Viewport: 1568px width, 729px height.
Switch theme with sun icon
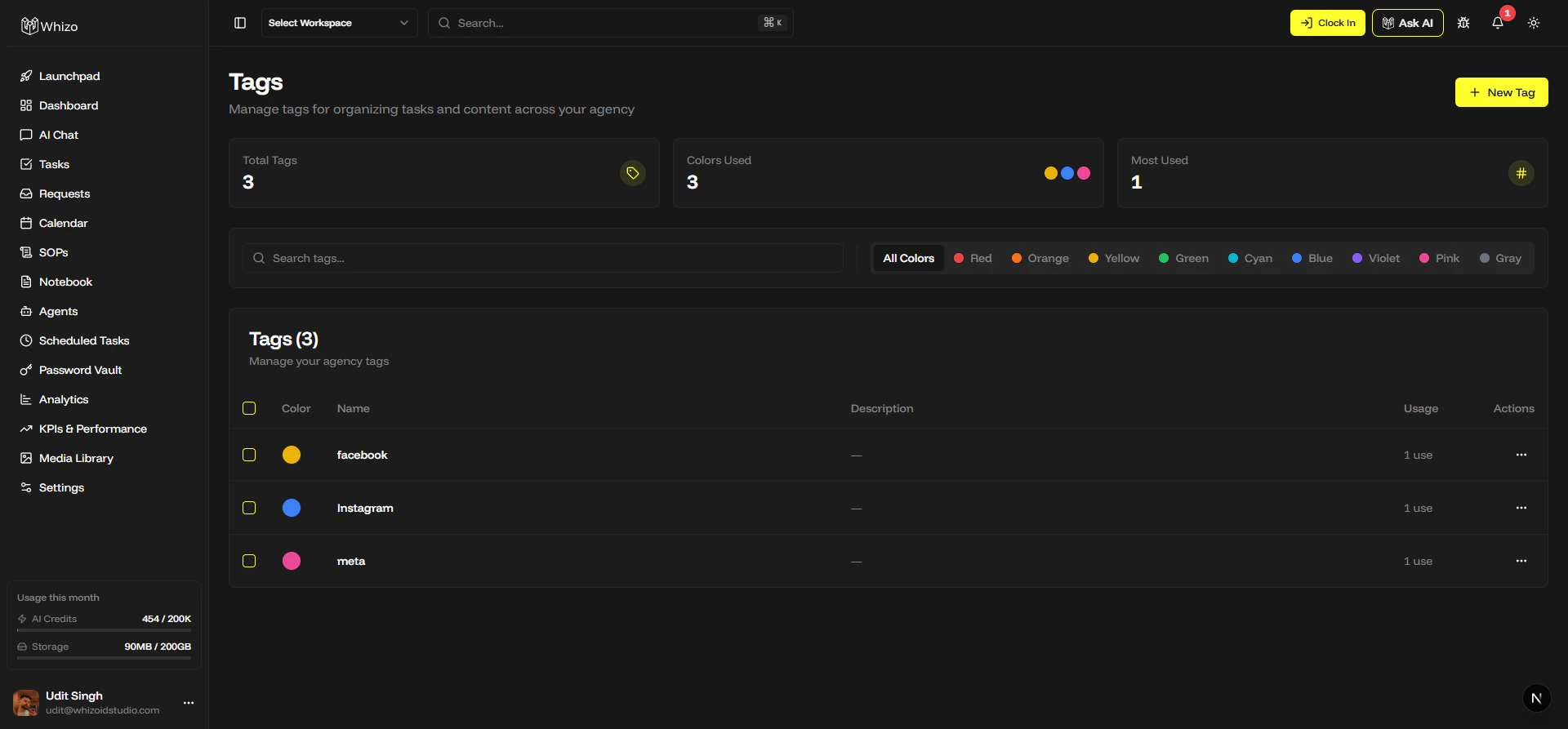tap(1534, 23)
